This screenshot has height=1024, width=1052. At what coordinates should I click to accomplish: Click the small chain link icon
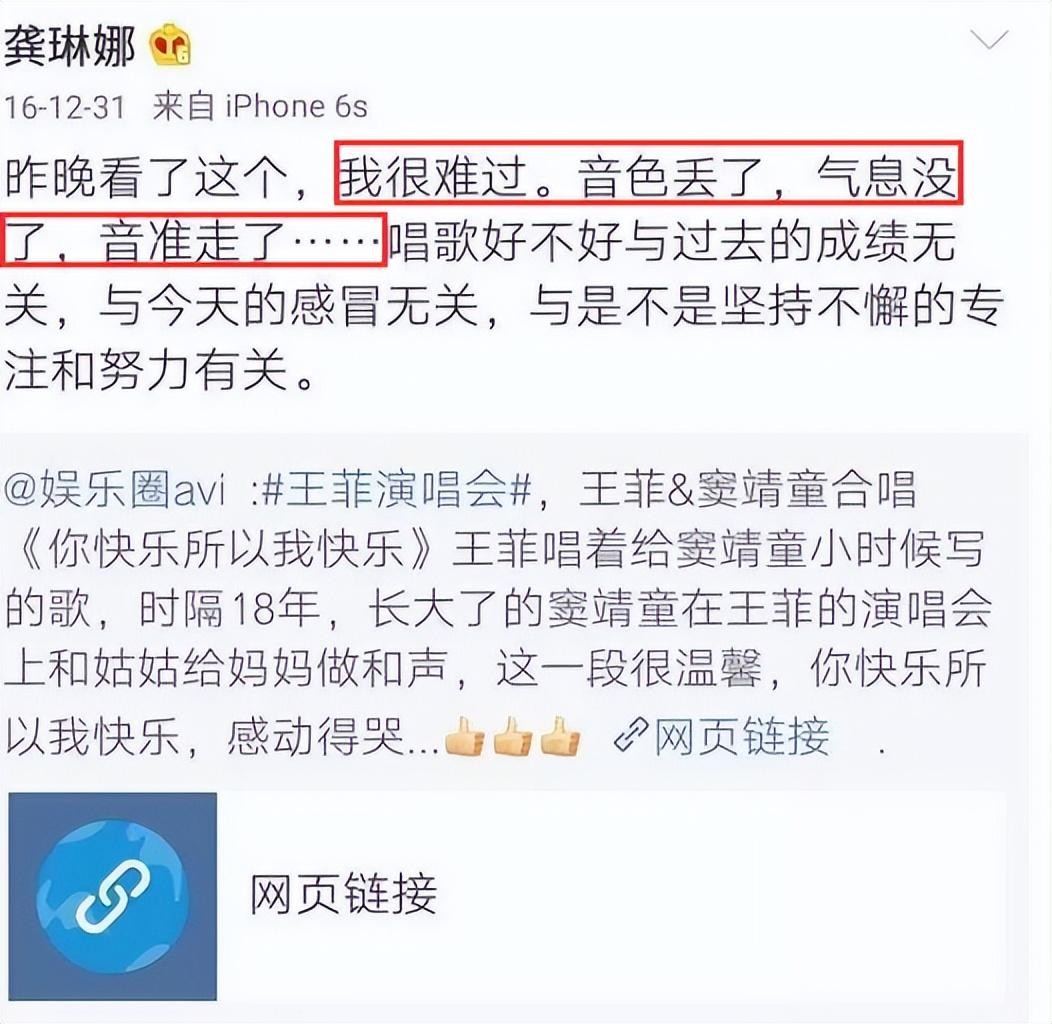pos(631,735)
